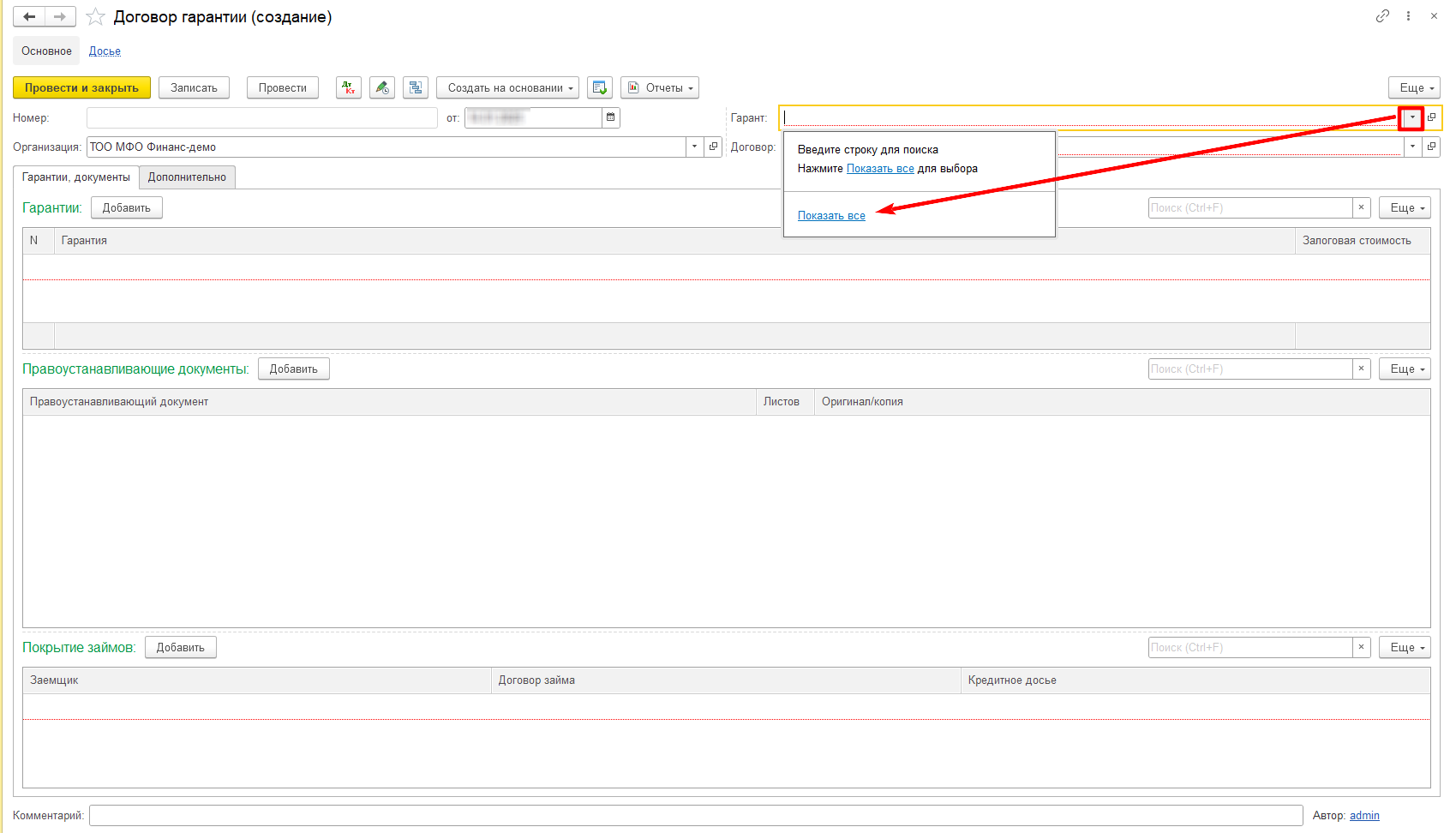Screen dimensions: 1456x833
Task: Click the Записать button
Action: coord(194,87)
